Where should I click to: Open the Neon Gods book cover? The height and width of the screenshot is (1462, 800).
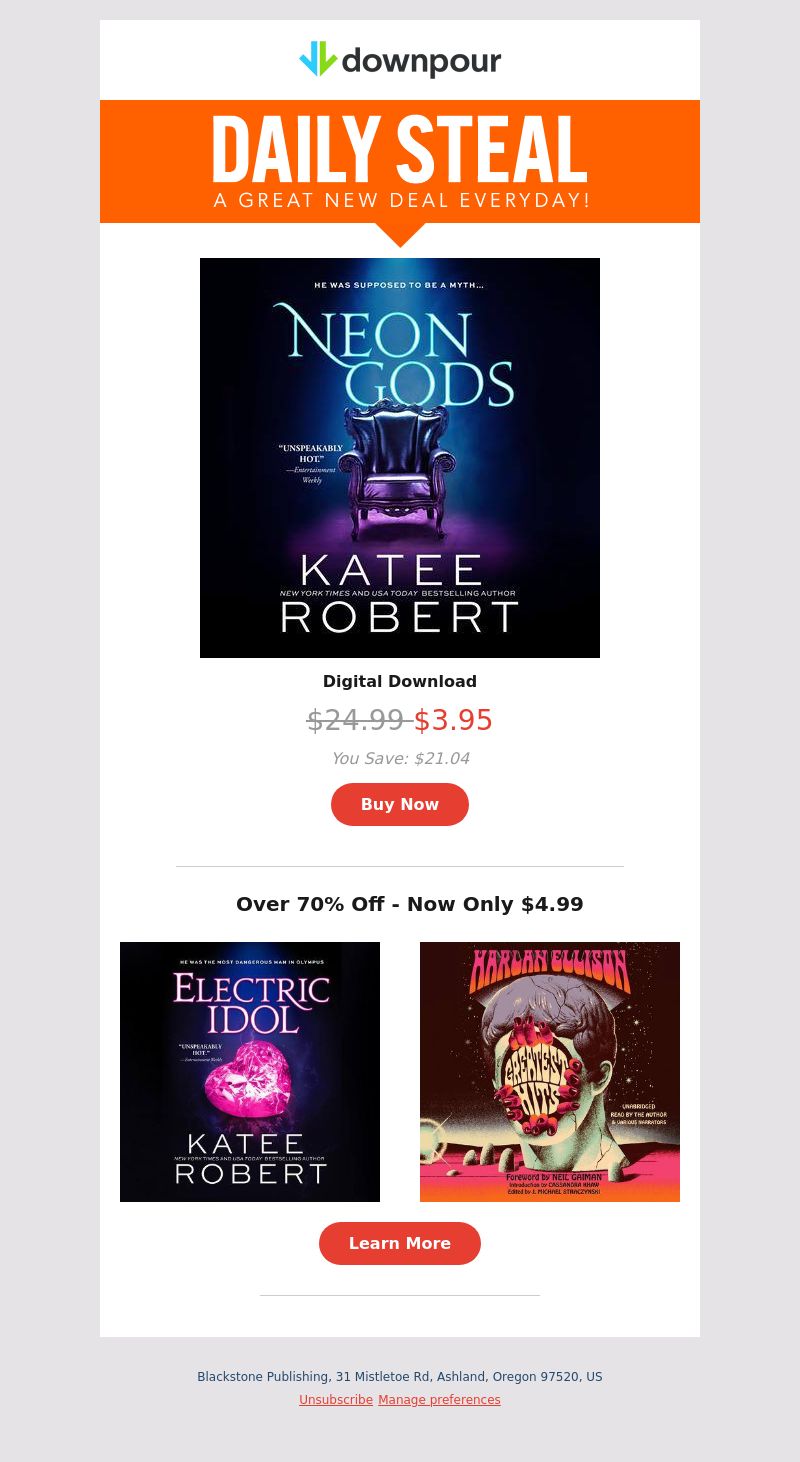(400, 458)
